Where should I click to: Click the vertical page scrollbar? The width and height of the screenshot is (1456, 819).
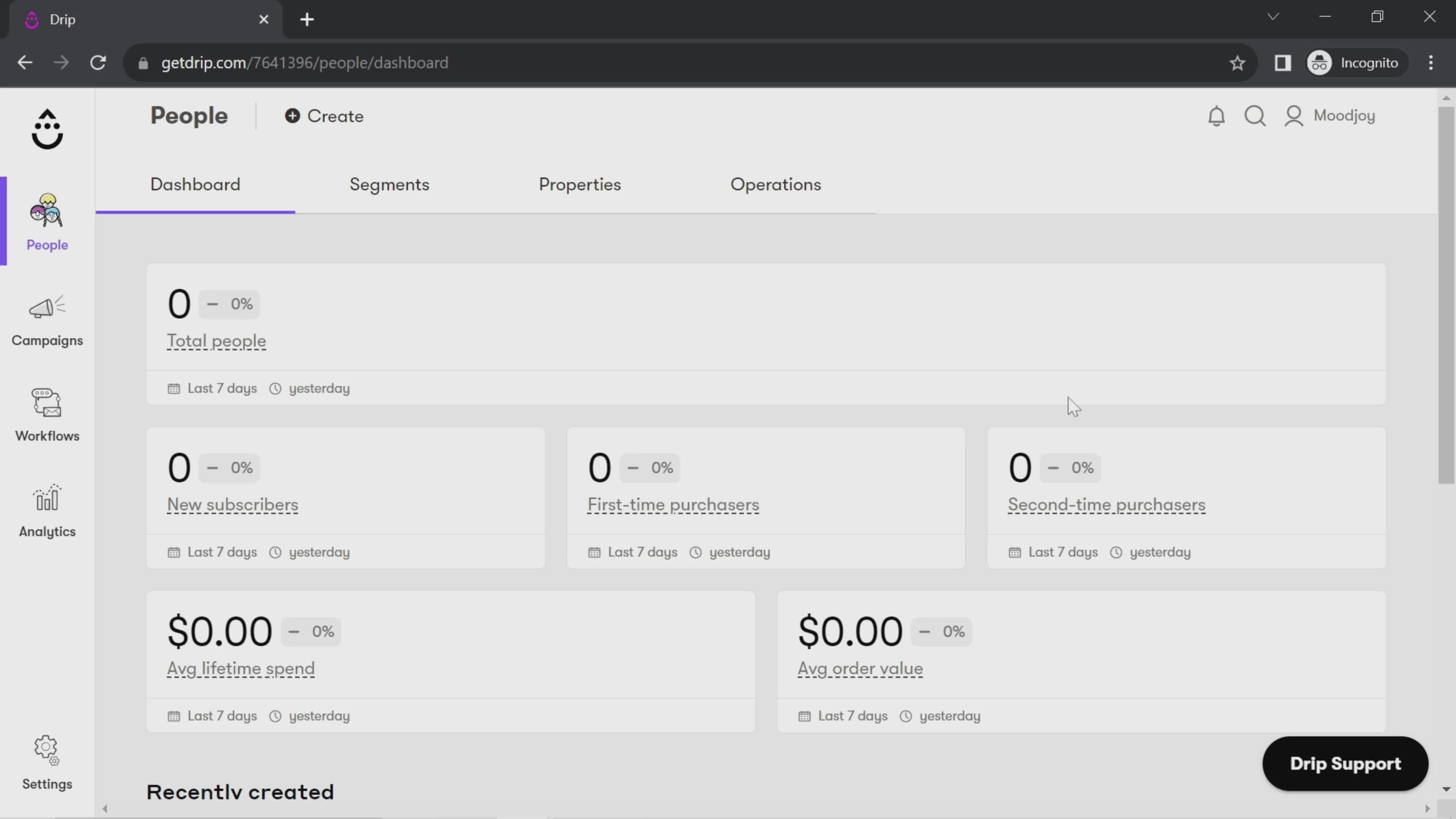click(1446, 294)
